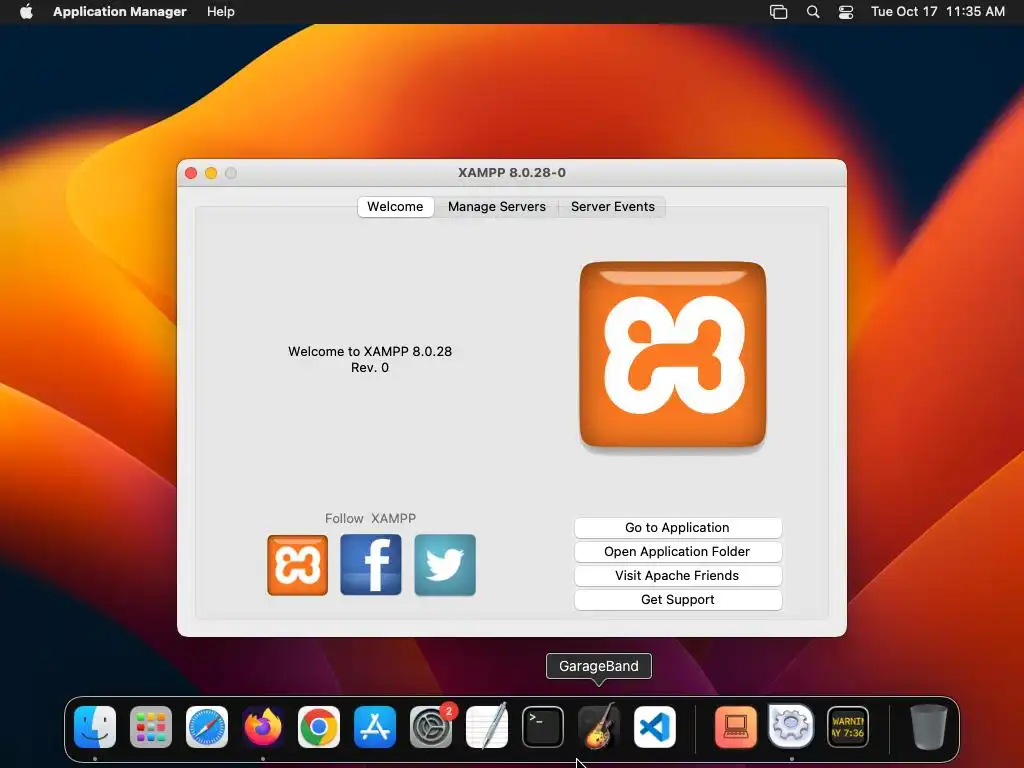Open orange laptop app in Dock
Viewport: 1024px width, 768px height.
(735, 727)
